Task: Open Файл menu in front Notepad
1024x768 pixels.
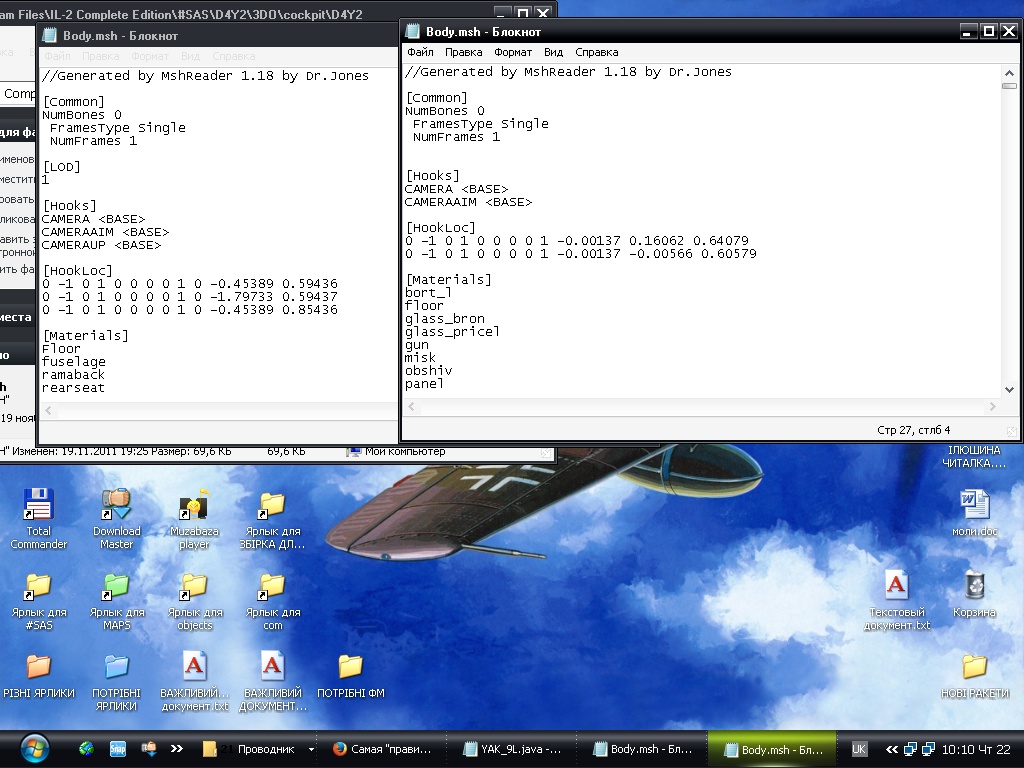Action: (420, 52)
